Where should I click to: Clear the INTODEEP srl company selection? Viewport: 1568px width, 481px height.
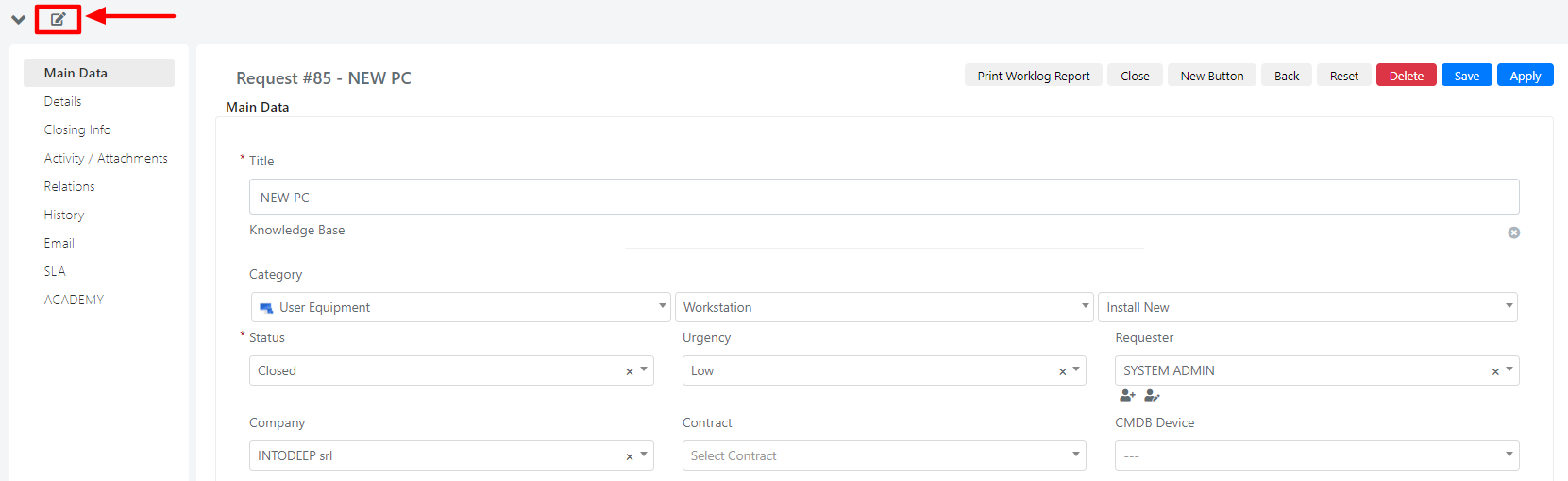pyautogui.click(x=630, y=456)
